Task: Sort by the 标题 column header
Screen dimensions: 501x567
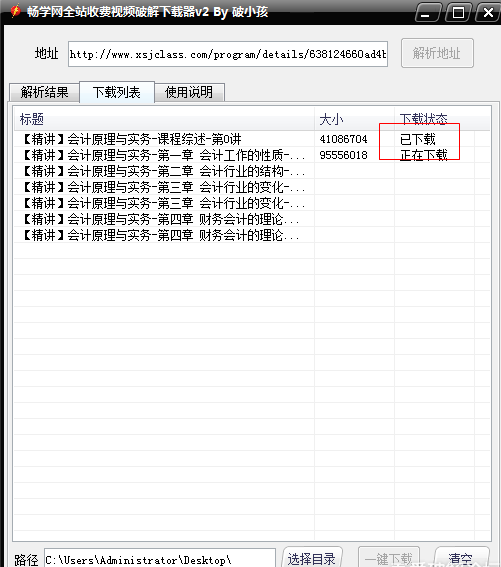Action: (x=164, y=119)
